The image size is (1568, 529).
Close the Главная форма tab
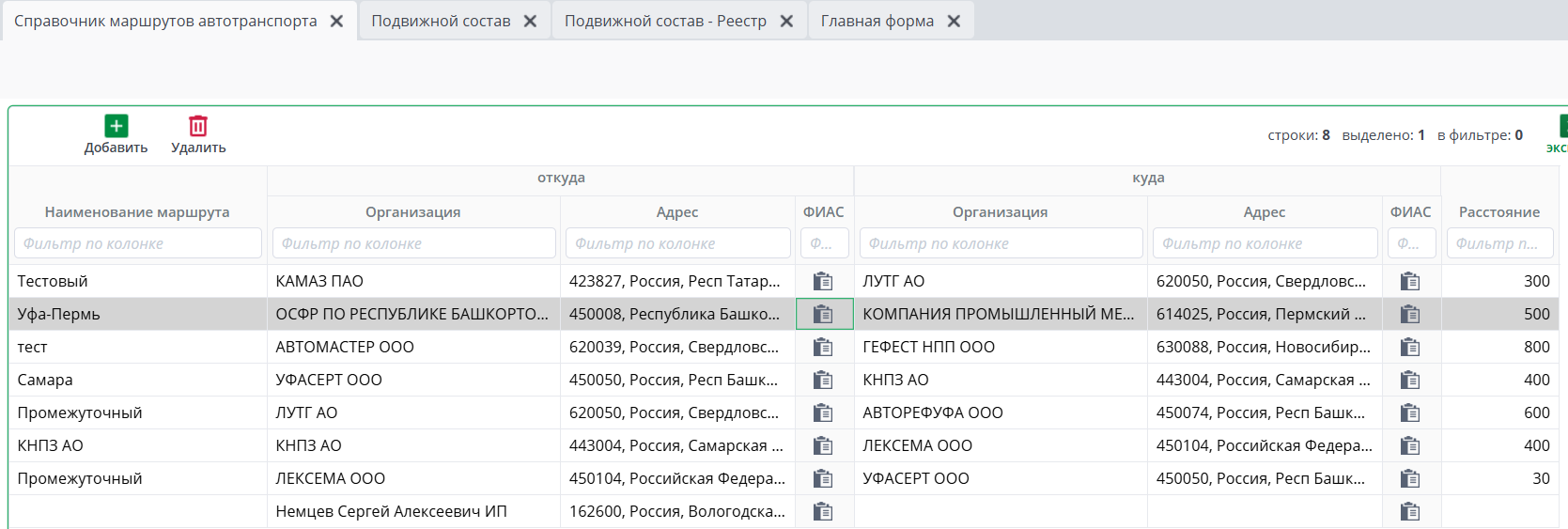pyautogui.click(x=954, y=21)
